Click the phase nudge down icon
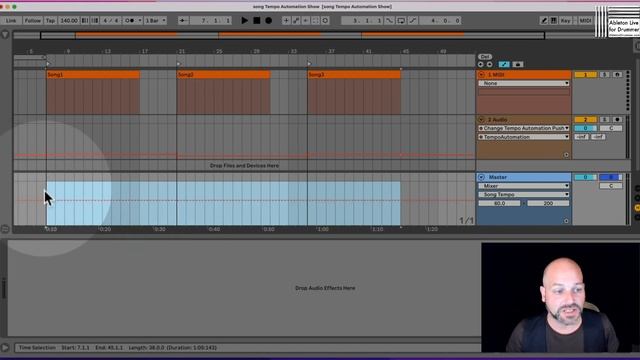The width and height of the screenshot is (640, 360). click(x=85, y=20)
